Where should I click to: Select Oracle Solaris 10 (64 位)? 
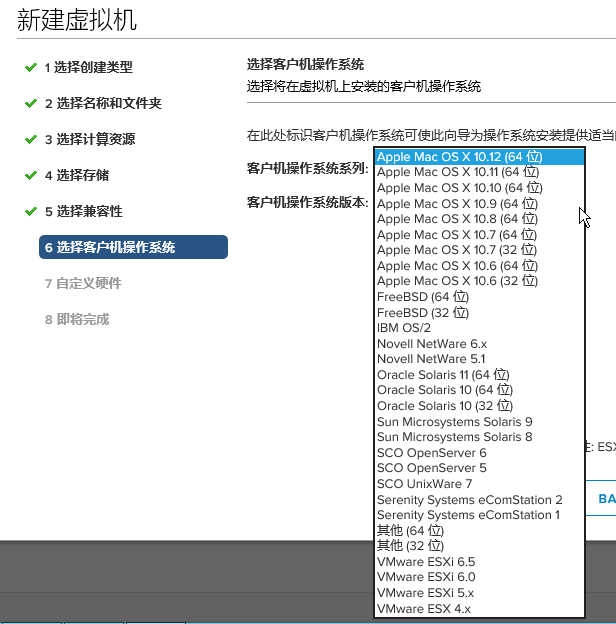coord(480,390)
